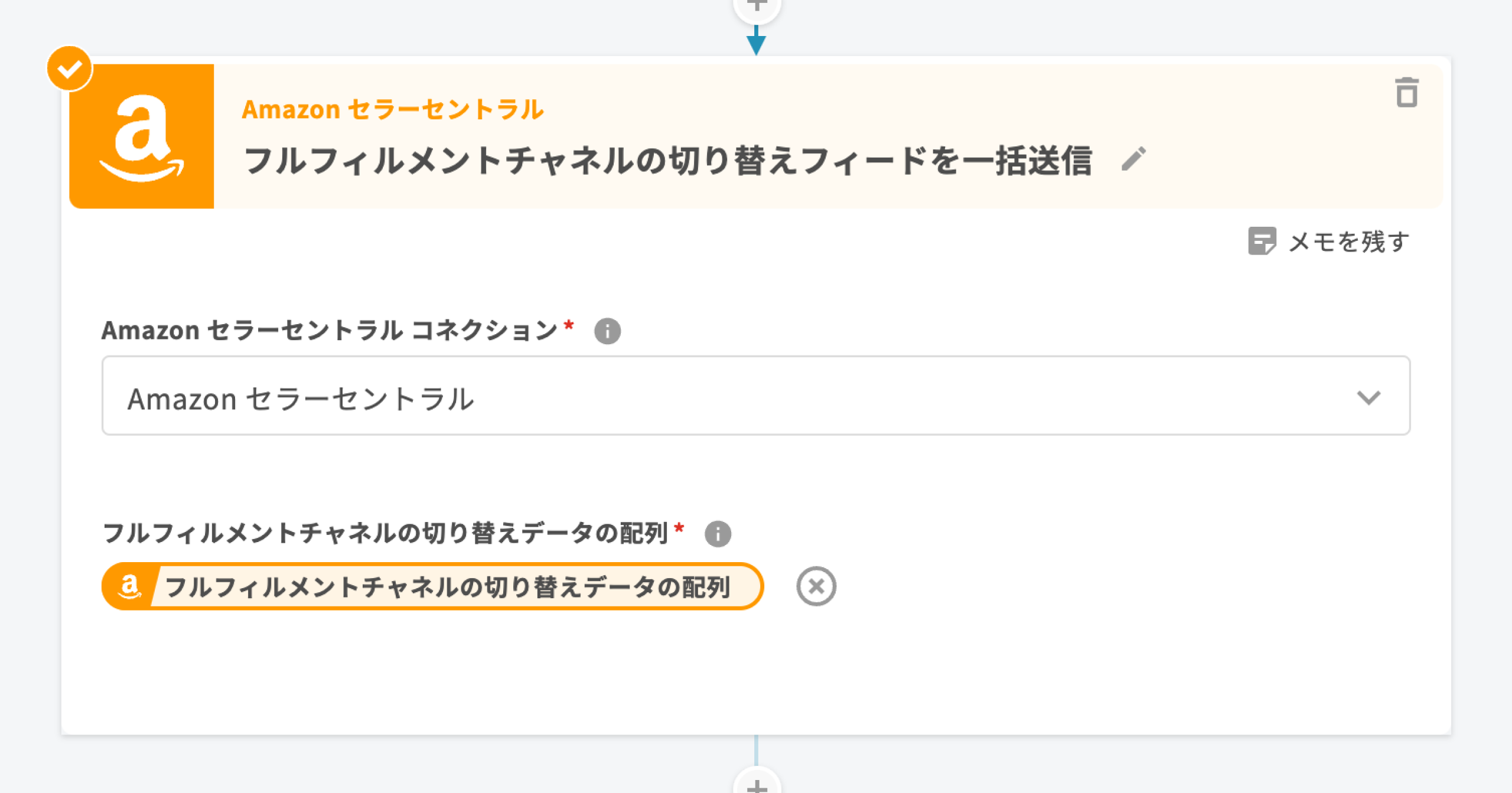Click the orange checkmark badge on the step
1512x793 pixels.
[70, 69]
